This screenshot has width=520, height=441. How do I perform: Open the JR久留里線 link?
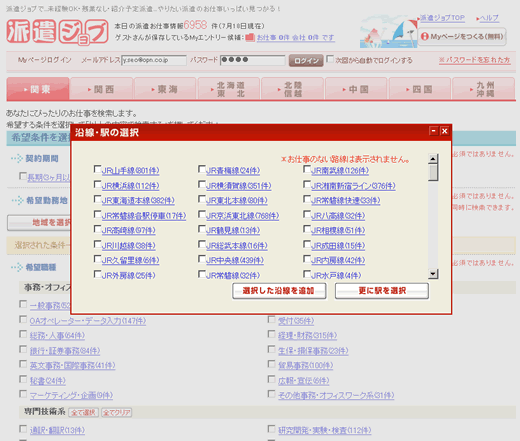pos(130,260)
